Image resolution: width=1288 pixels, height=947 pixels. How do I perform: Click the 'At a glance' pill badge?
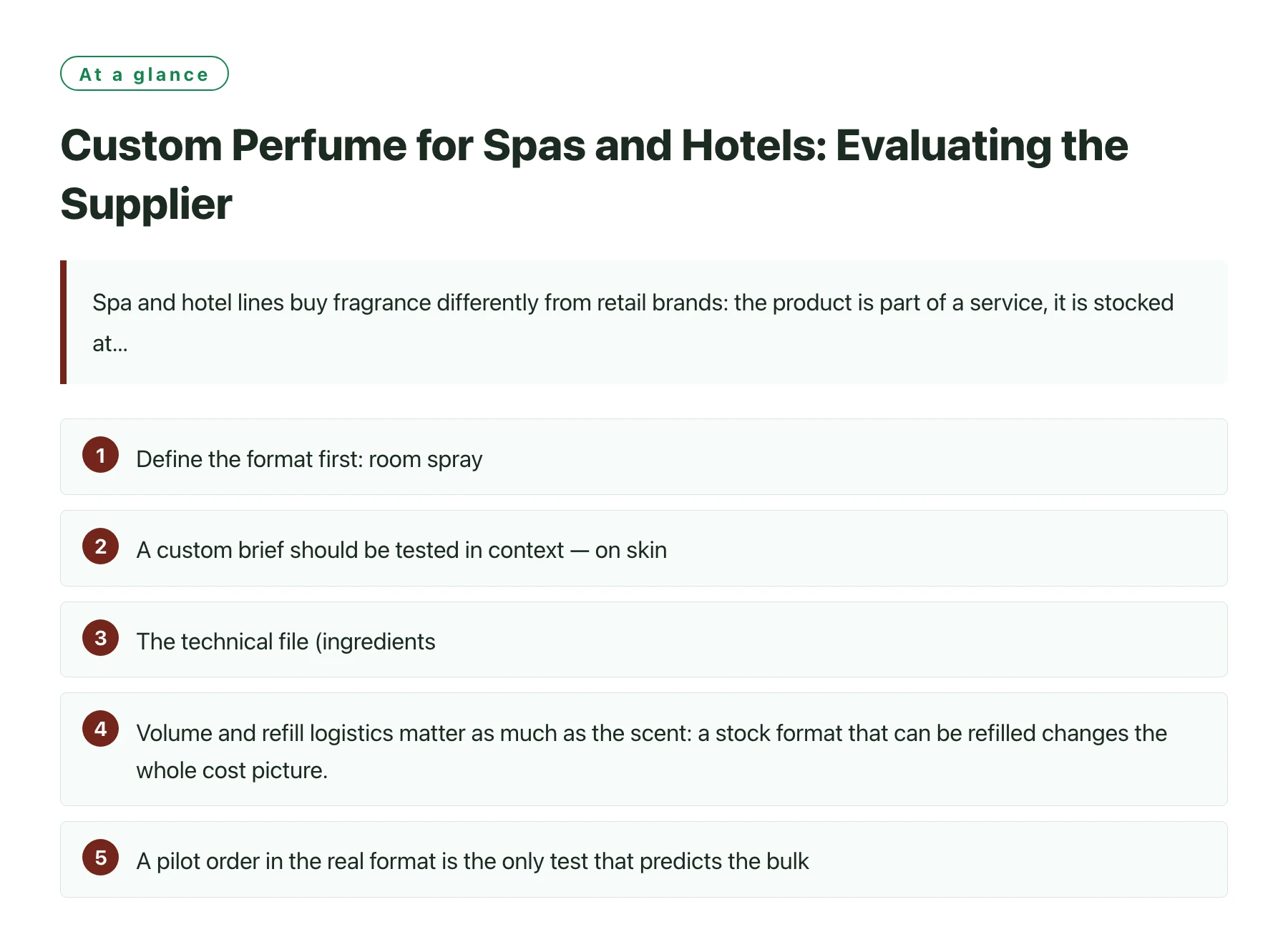(145, 74)
